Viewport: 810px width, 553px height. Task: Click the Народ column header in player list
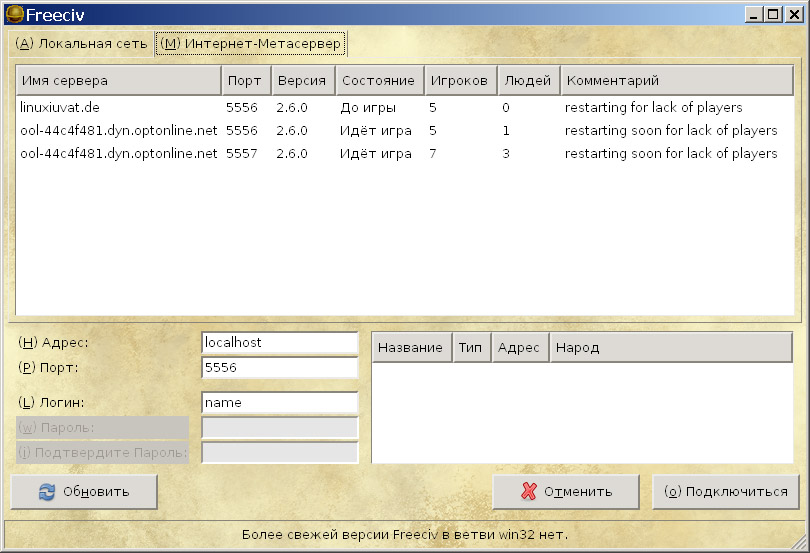pos(670,347)
